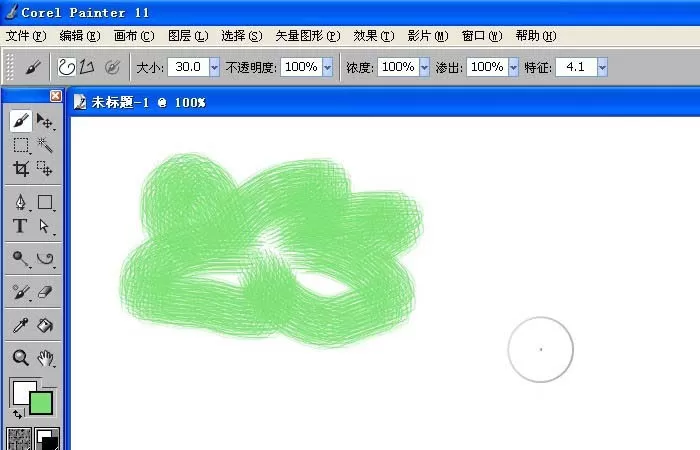The height and width of the screenshot is (450, 700).
Task: Open the 画布(C) menu
Action: tap(134, 36)
